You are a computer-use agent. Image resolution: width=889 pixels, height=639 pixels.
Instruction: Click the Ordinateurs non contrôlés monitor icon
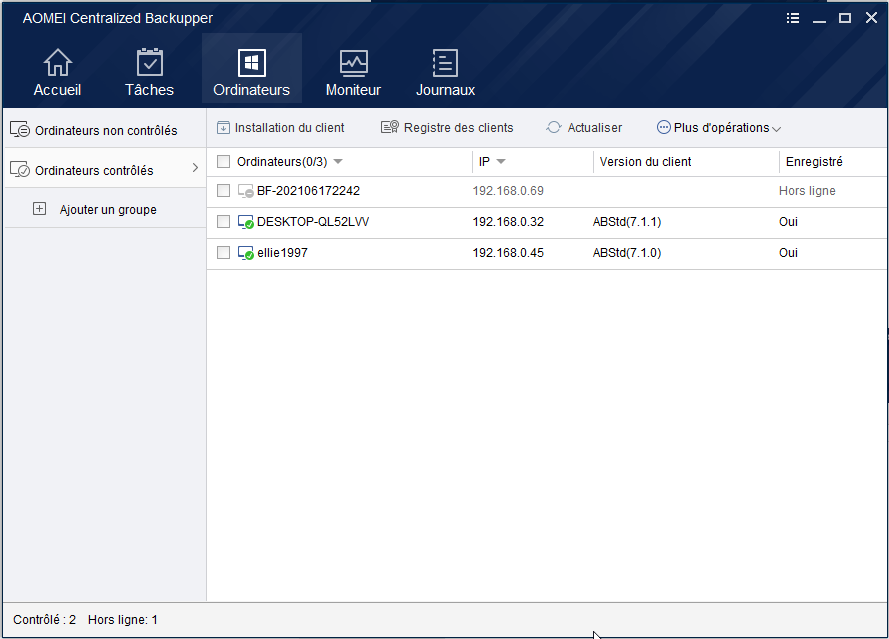[x=20, y=130]
